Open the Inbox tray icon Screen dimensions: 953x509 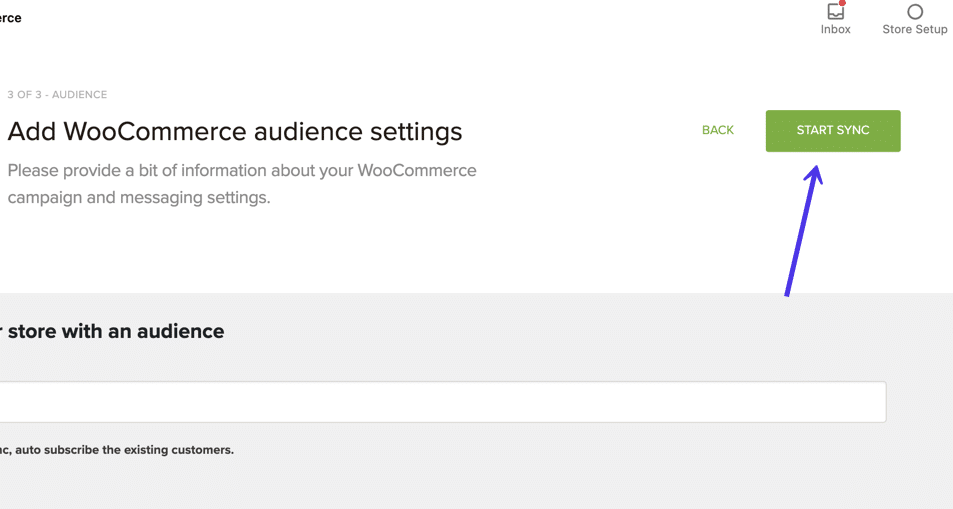pos(835,12)
